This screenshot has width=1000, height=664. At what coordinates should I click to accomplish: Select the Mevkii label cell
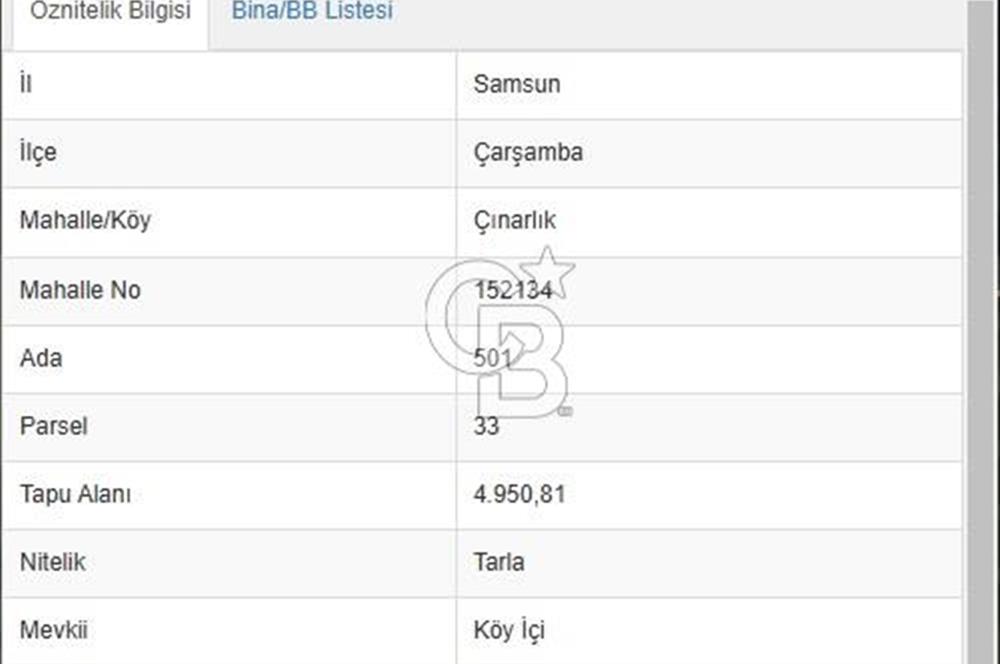[x=229, y=631]
